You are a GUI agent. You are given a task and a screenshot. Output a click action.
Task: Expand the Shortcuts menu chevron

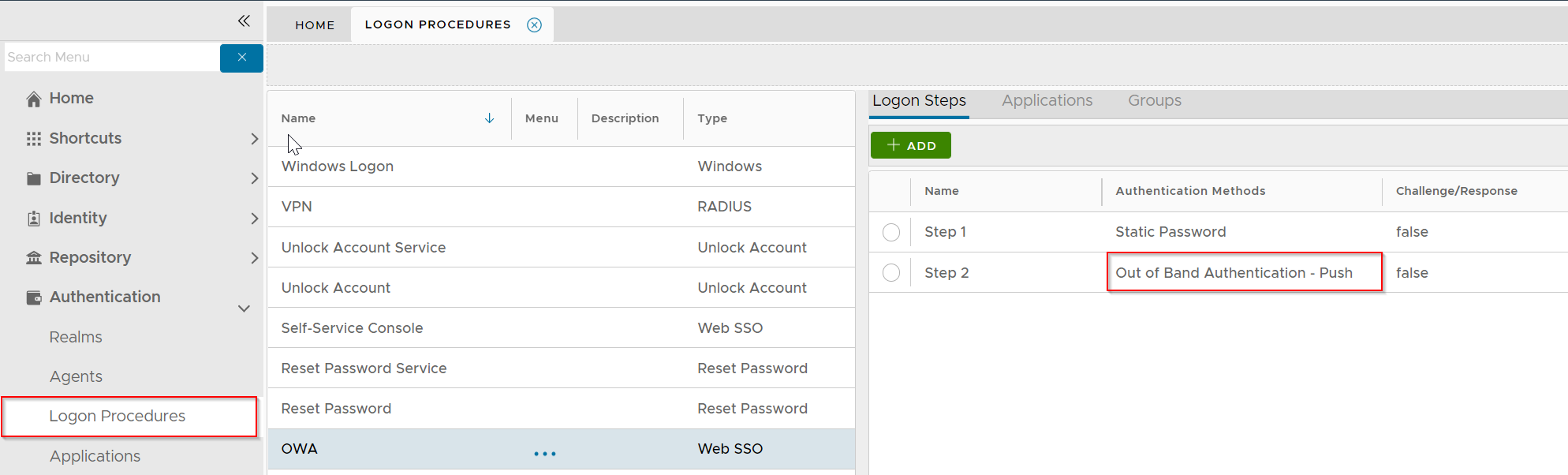coord(254,139)
